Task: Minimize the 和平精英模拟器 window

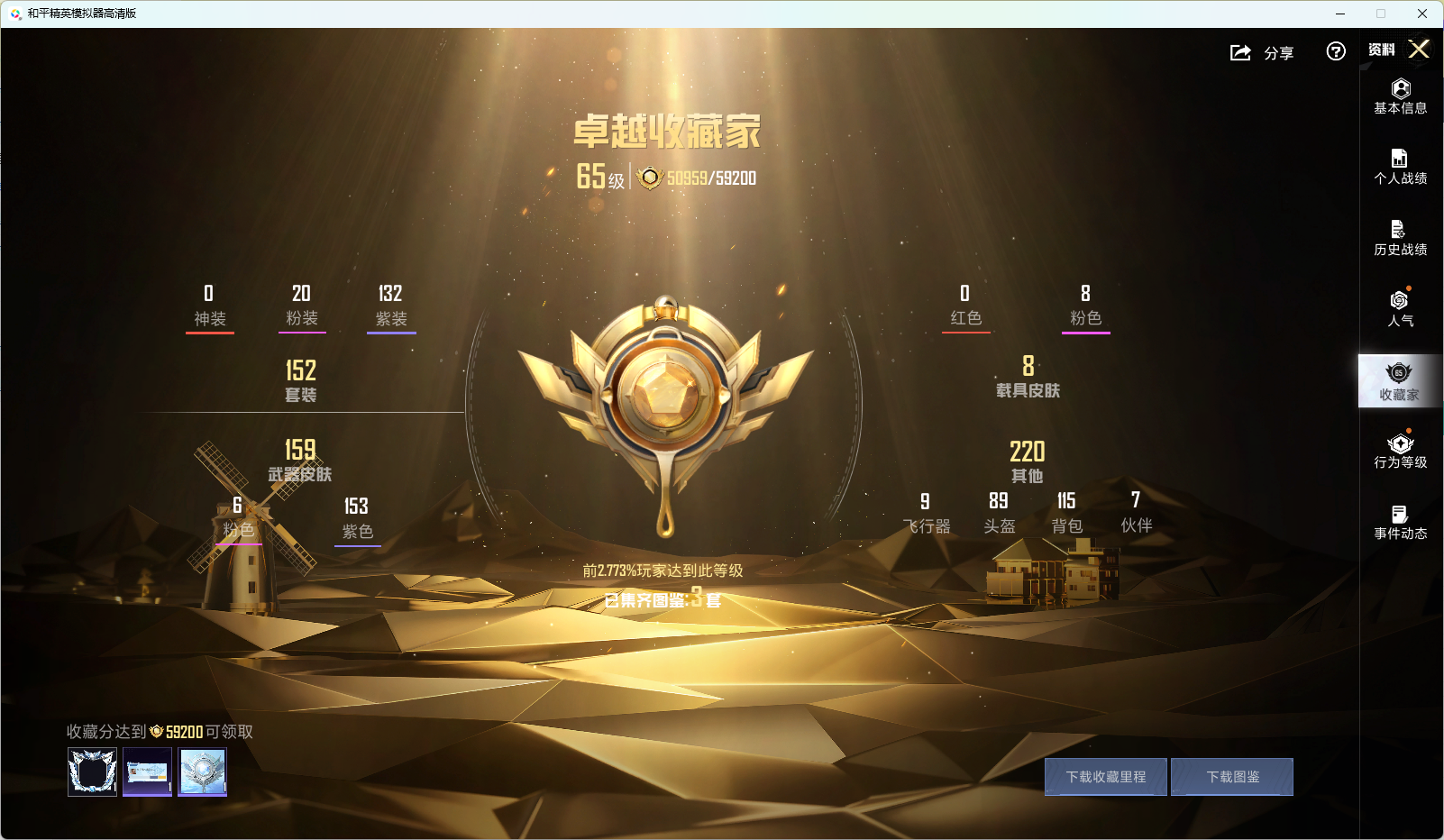Action: [x=1340, y=14]
